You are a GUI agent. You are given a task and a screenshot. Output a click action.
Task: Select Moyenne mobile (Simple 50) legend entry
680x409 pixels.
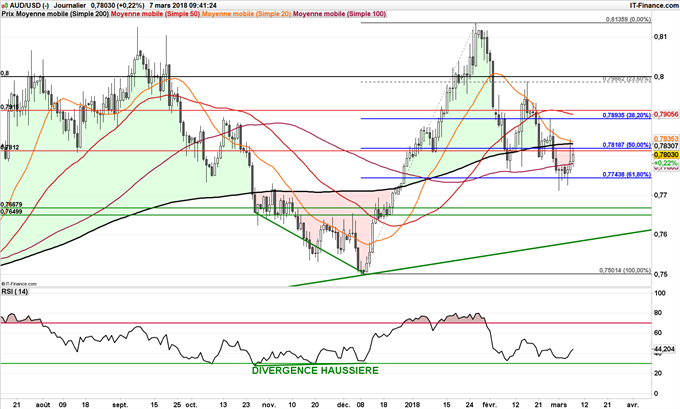155,14
